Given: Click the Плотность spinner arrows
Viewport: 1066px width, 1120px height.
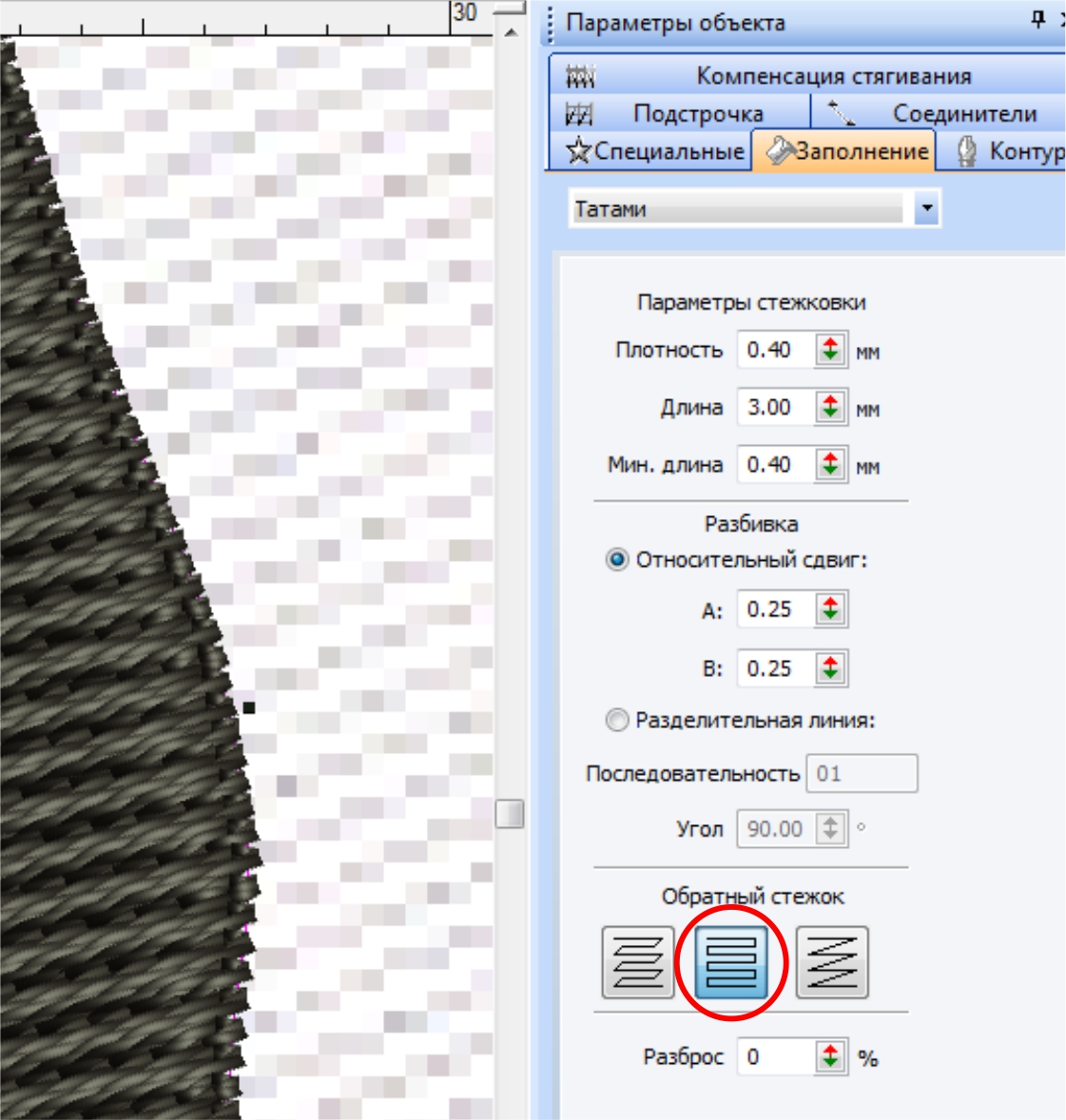Looking at the screenshot, I should pyautogui.click(x=830, y=350).
